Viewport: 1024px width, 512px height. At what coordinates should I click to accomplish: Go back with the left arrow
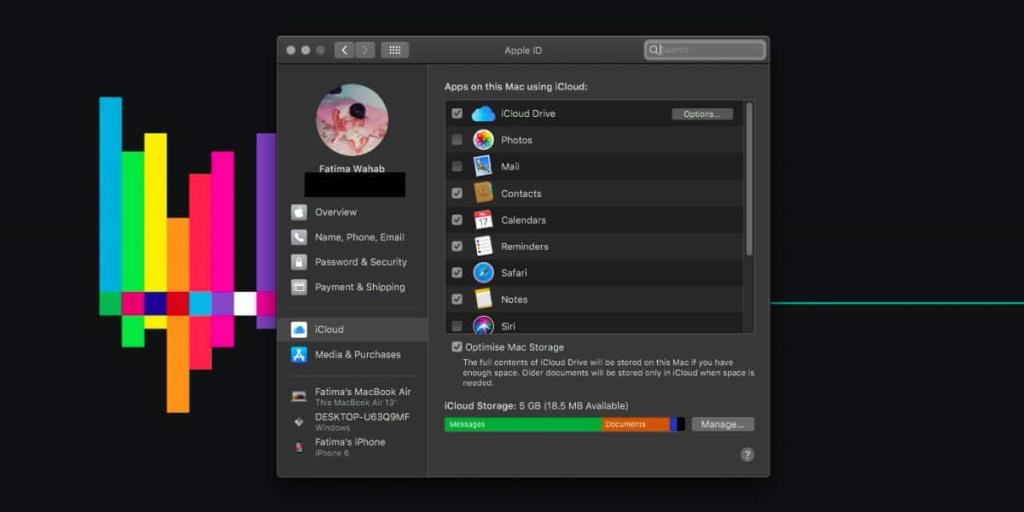coord(344,50)
